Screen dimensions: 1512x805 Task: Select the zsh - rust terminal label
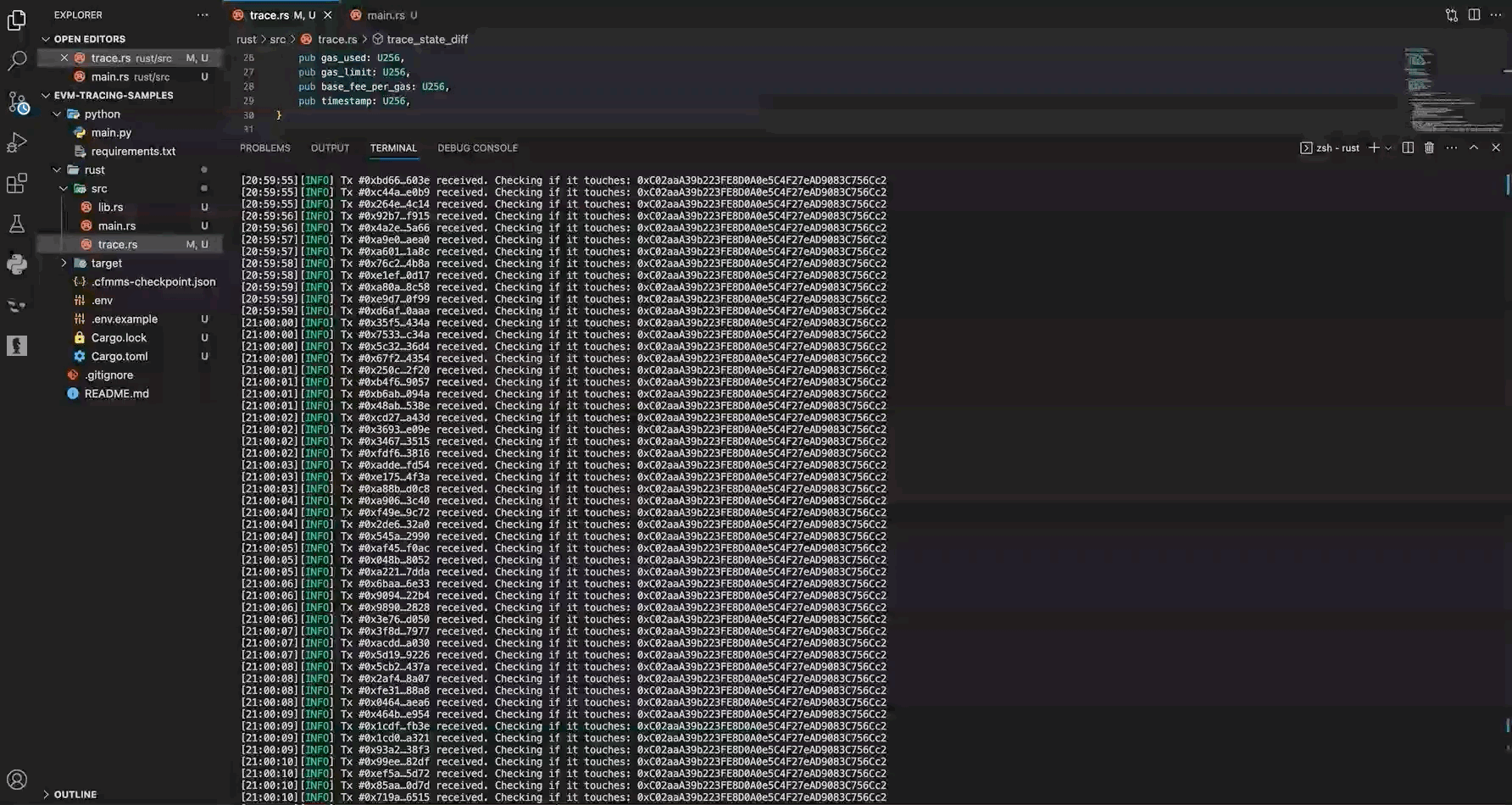[x=1330, y=148]
